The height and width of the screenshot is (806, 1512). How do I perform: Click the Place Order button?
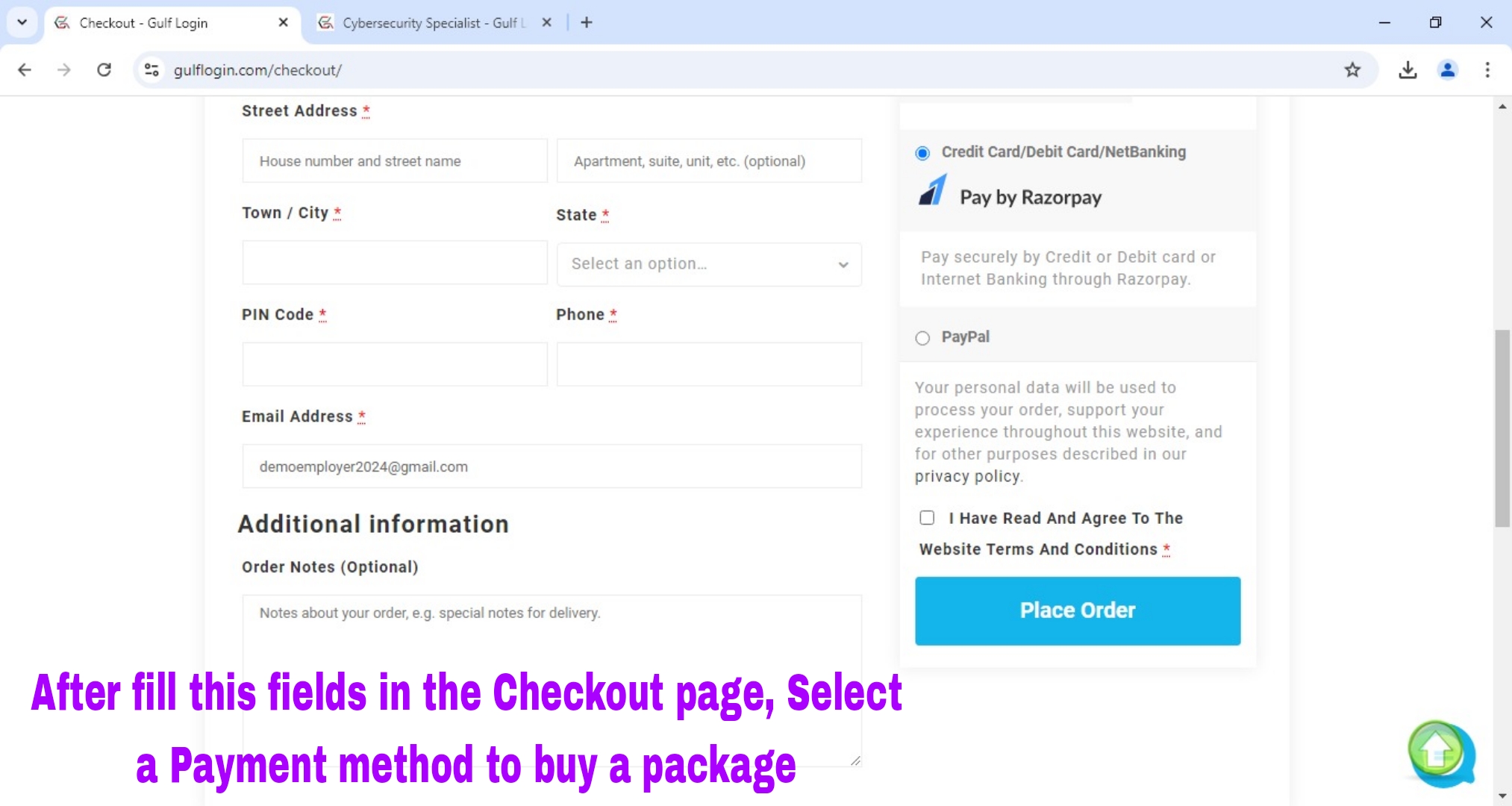click(1077, 610)
